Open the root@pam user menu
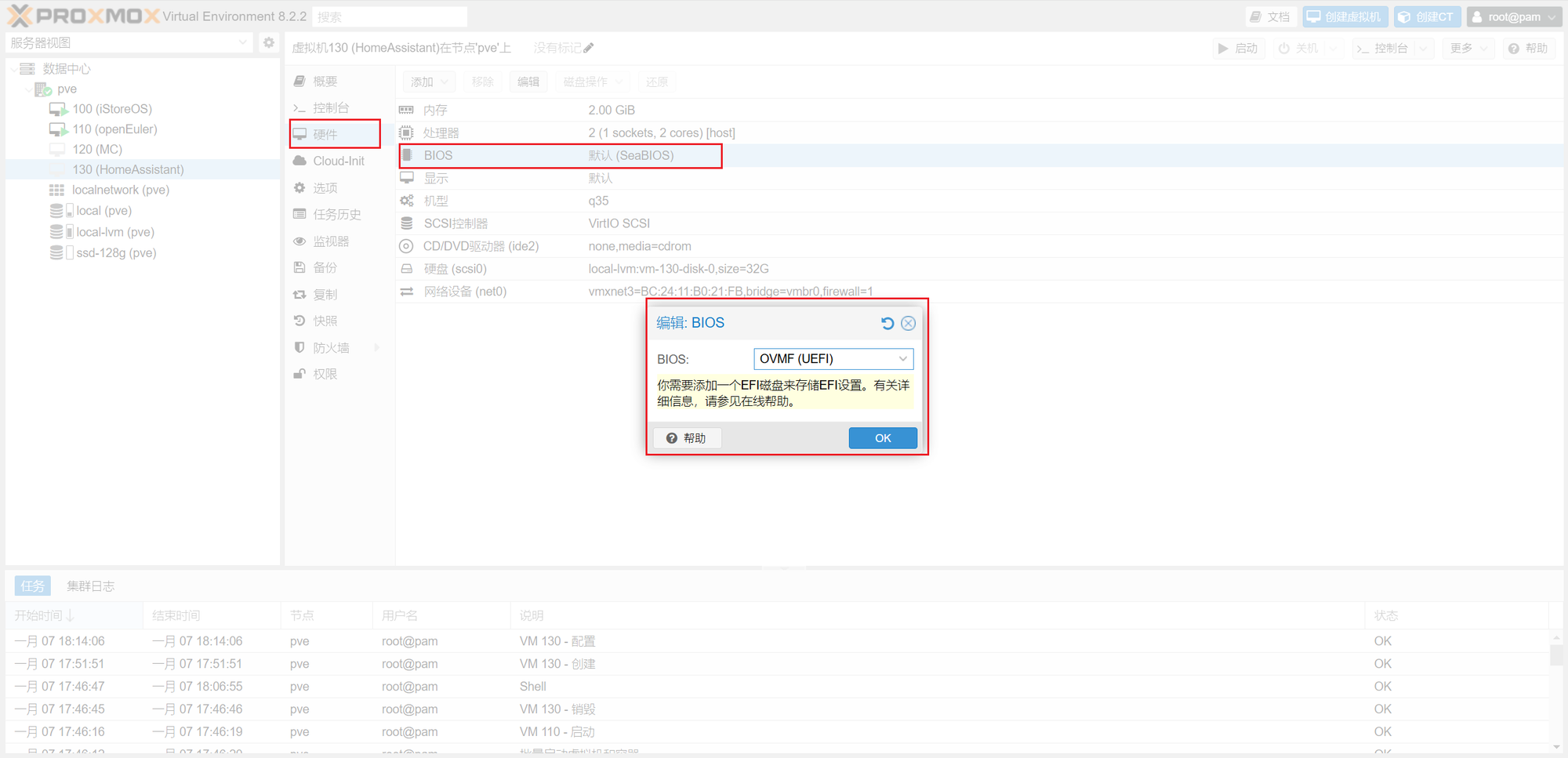Screen dimensions: 1568x758 tap(1514, 16)
